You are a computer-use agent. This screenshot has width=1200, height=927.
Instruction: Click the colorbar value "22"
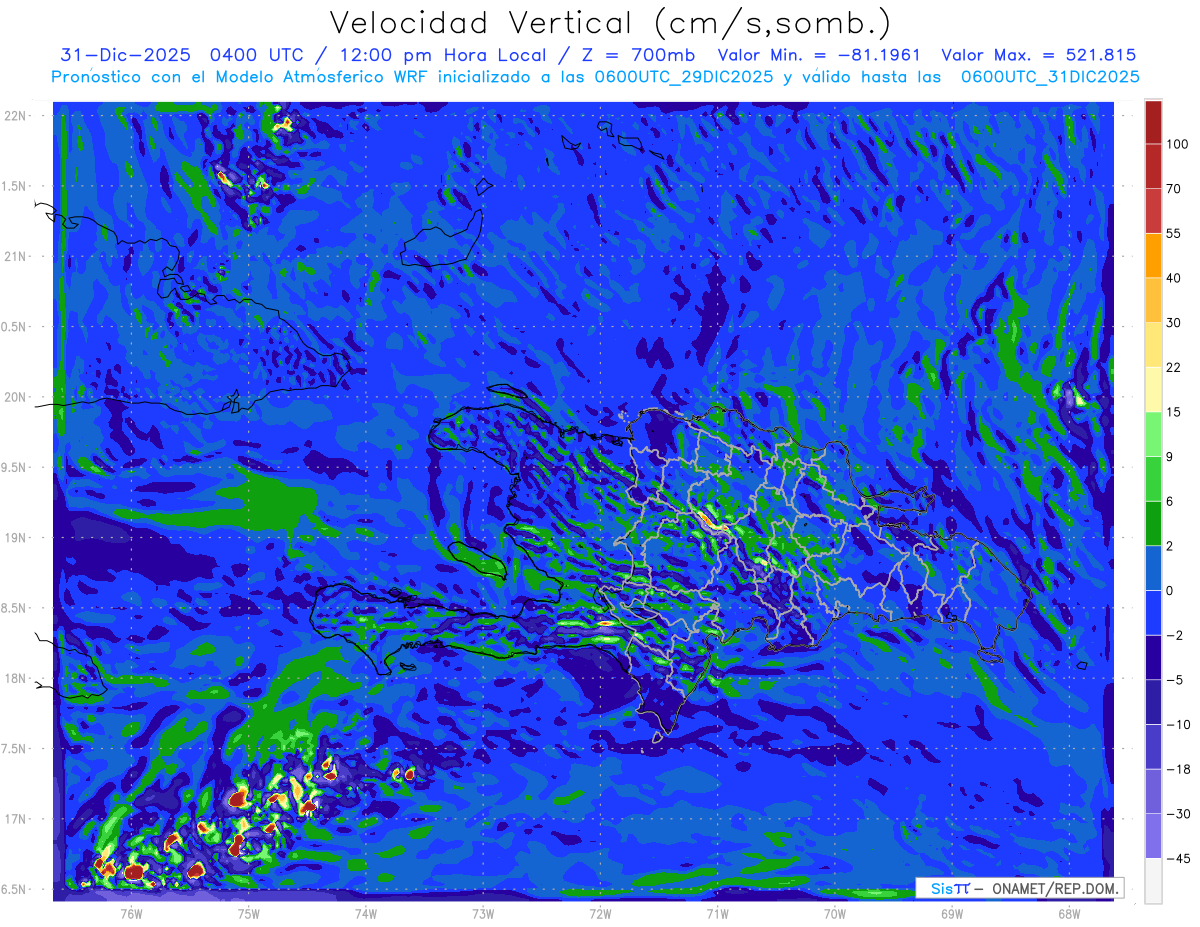coord(1174,367)
